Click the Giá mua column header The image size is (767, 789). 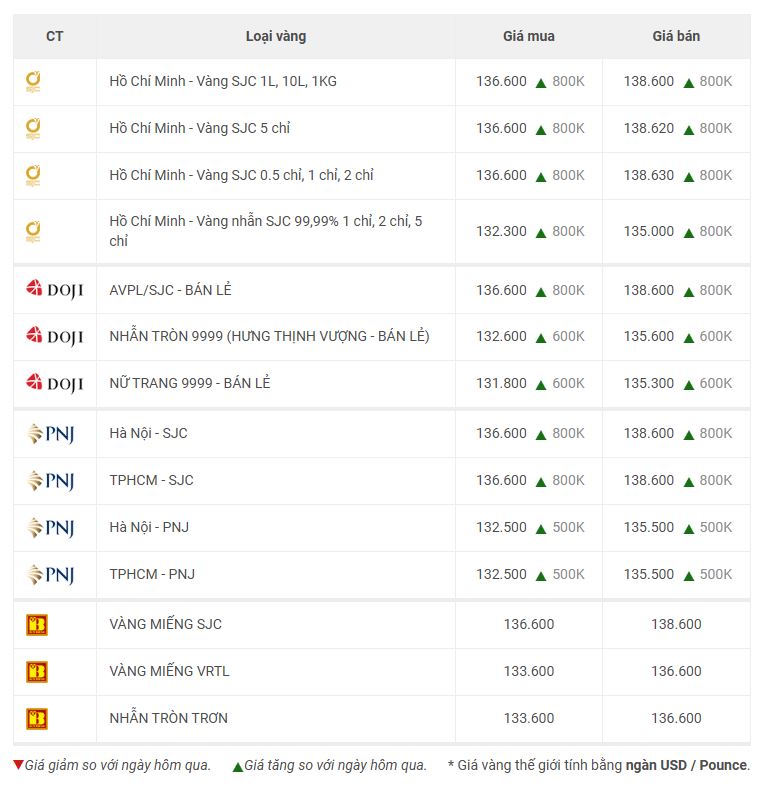tap(528, 36)
